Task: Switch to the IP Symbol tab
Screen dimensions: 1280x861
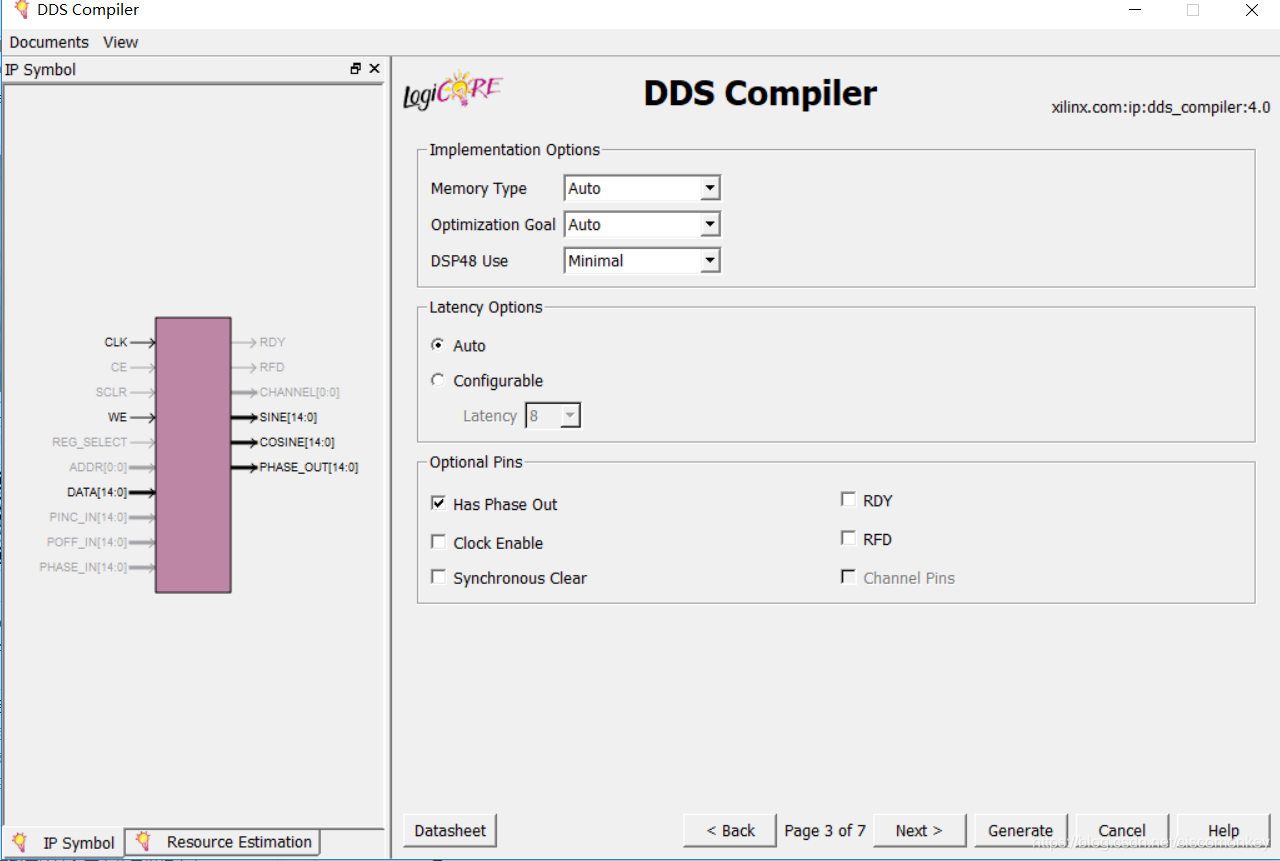Action: [64, 843]
